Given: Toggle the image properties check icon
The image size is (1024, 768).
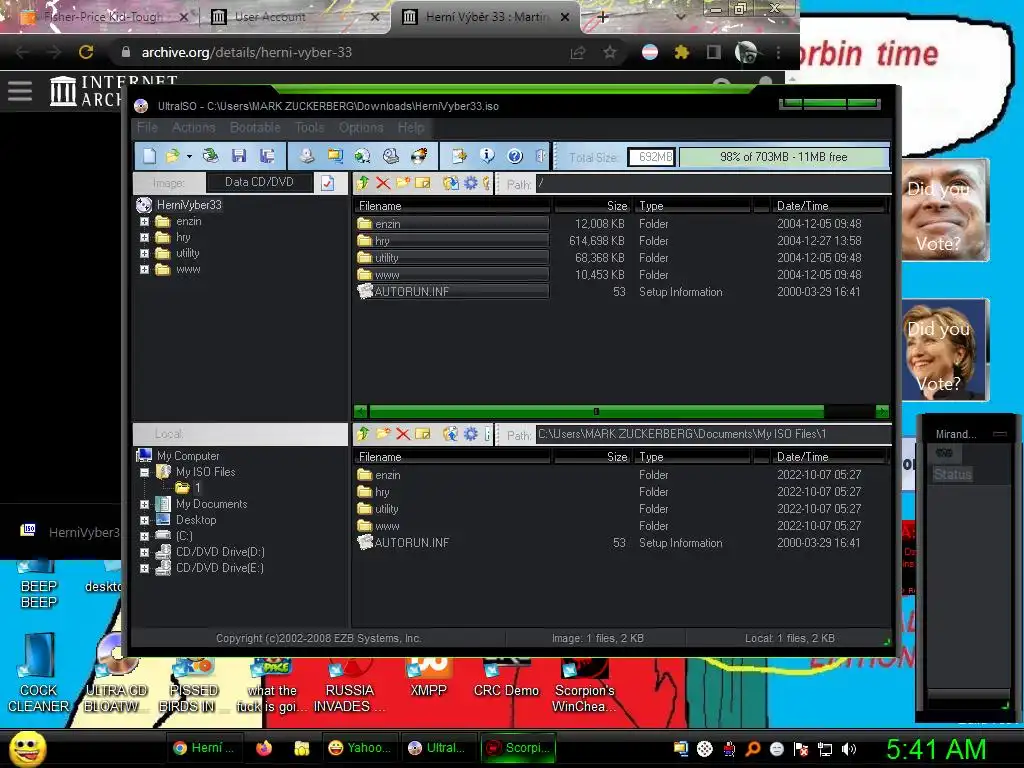Looking at the screenshot, I should click(x=327, y=184).
